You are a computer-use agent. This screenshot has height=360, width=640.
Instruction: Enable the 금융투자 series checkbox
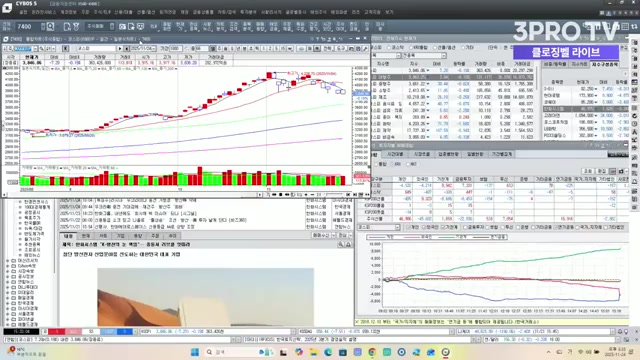(465, 227)
